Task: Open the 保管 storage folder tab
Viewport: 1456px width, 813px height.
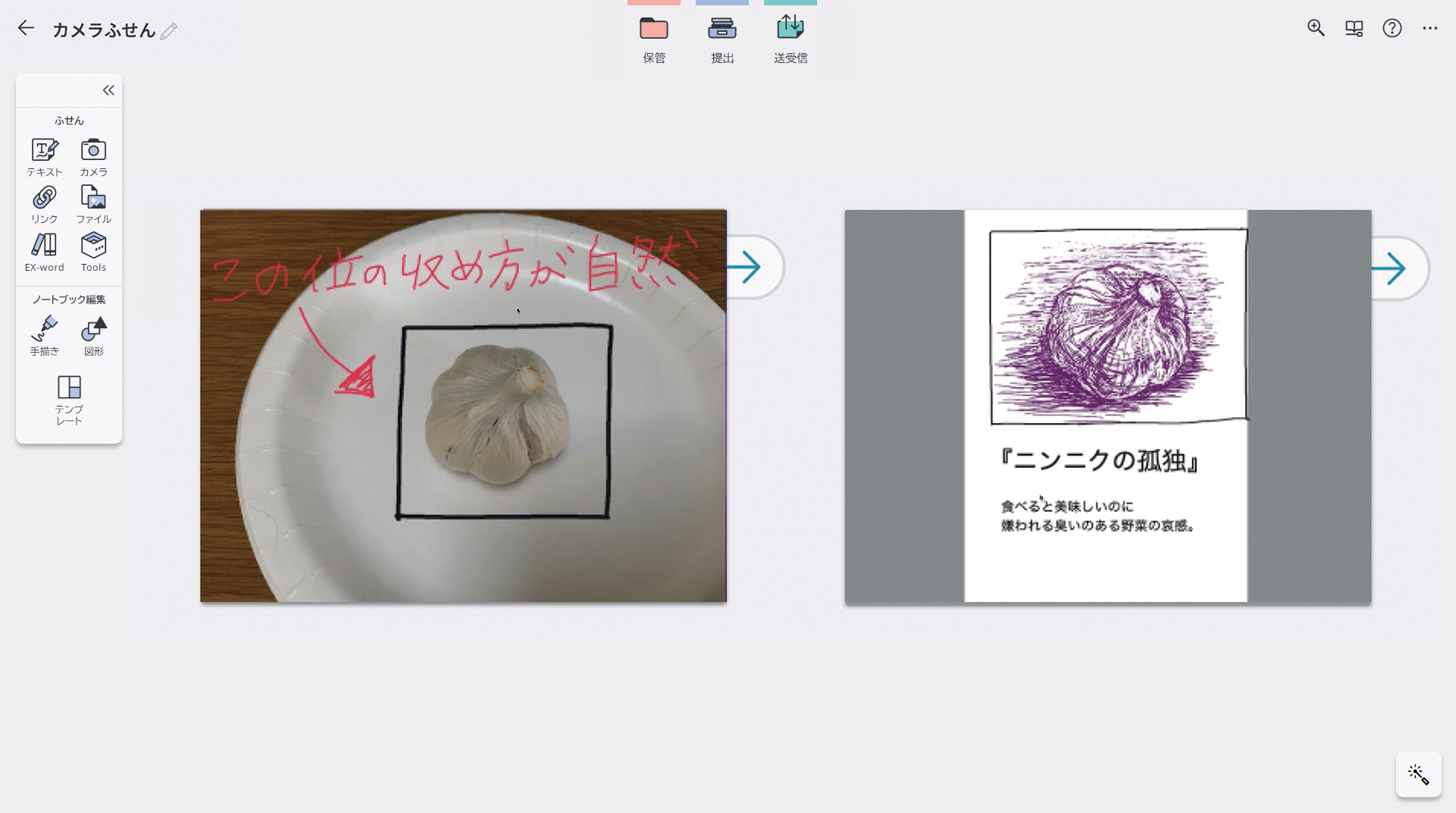Action: point(653,38)
